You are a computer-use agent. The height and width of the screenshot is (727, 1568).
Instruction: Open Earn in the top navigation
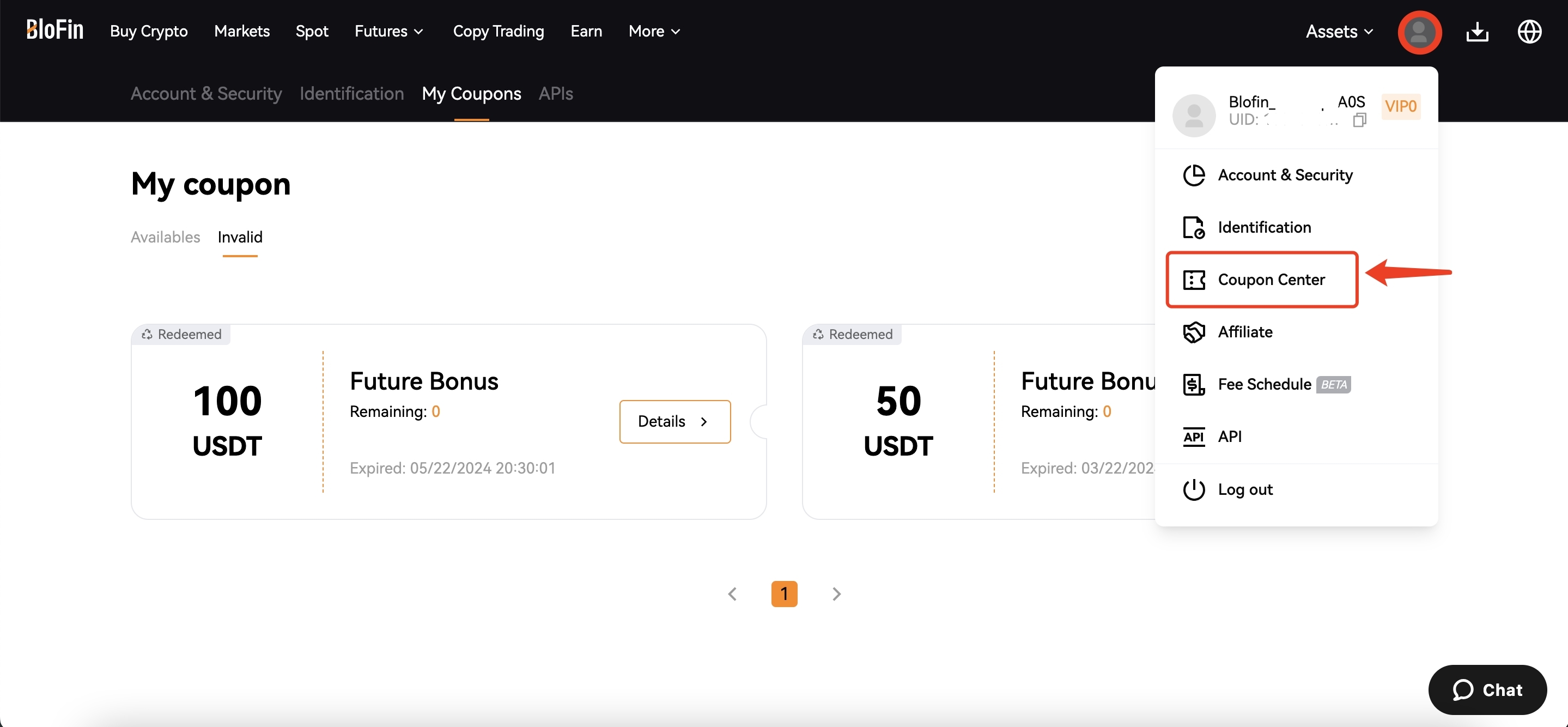[586, 31]
